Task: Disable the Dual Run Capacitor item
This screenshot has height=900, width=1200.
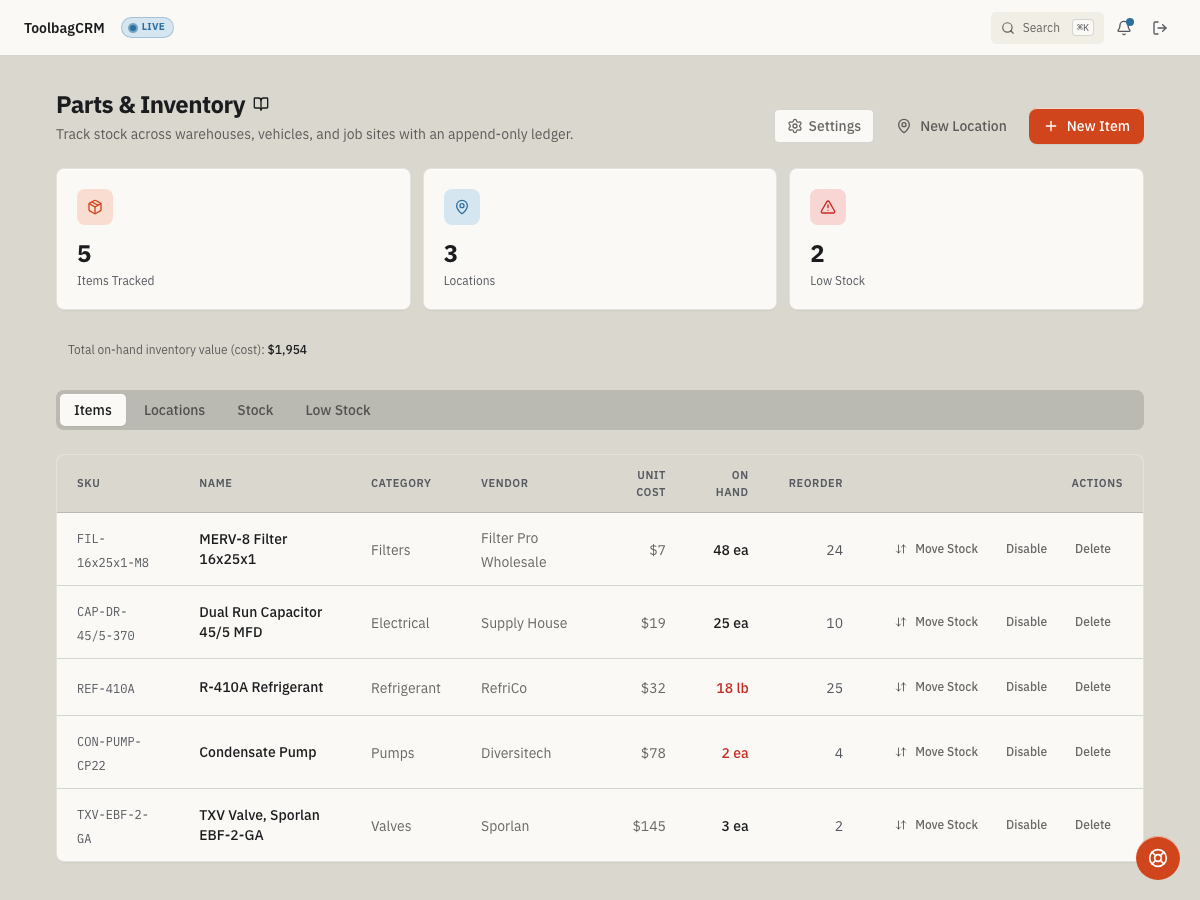Action: click(x=1026, y=622)
